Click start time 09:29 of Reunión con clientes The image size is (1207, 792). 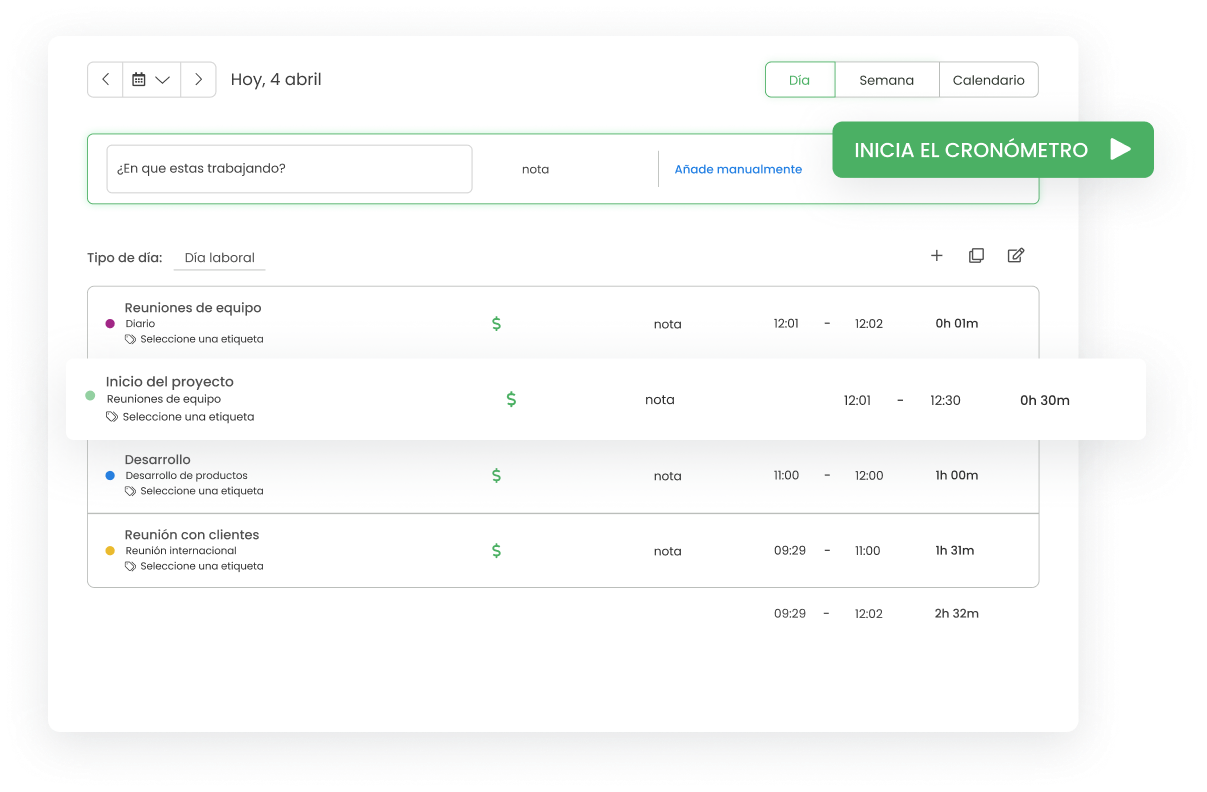(x=790, y=551)
